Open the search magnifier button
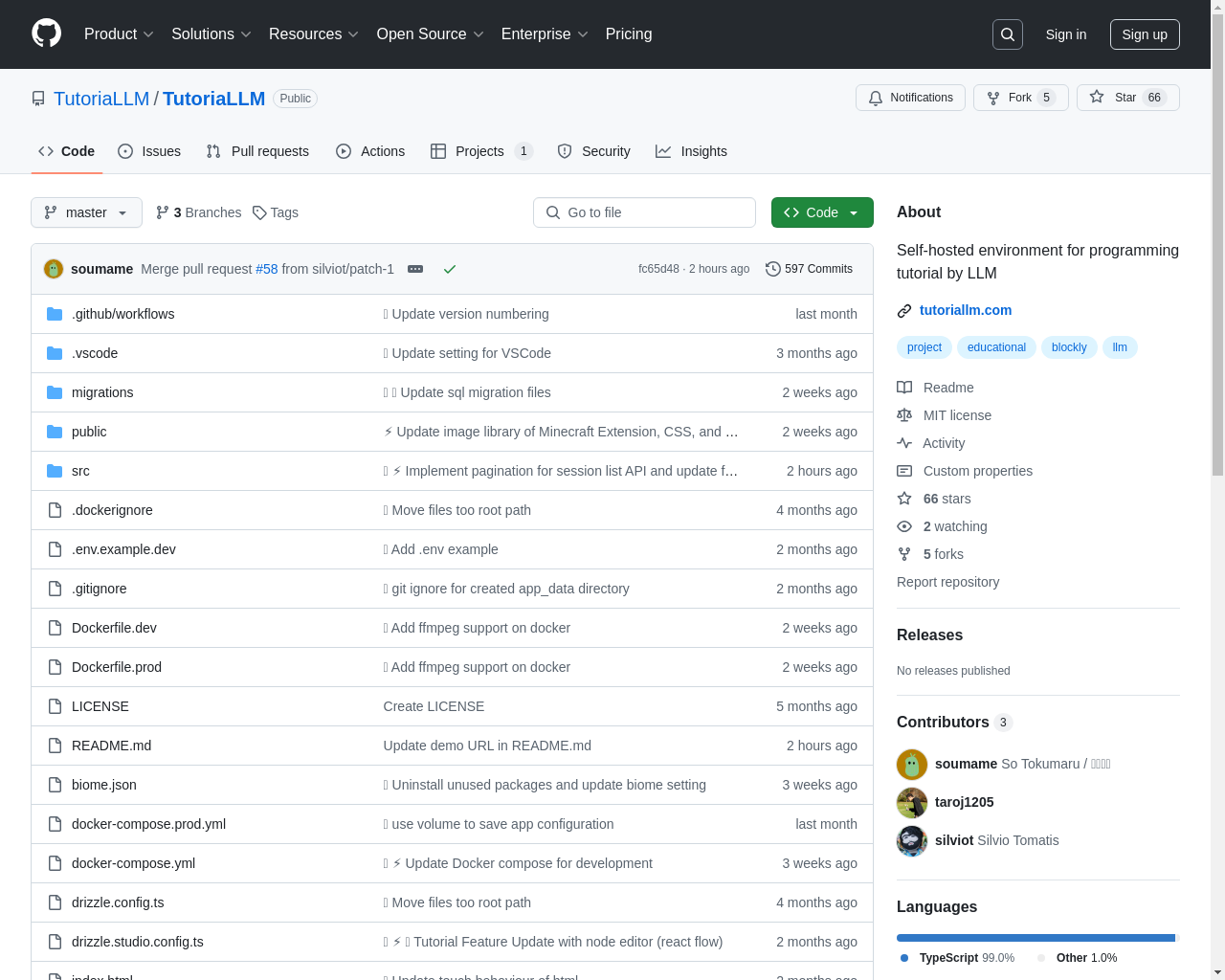This screenshot has height=980, width=1225. click(x=1008, y=34)
